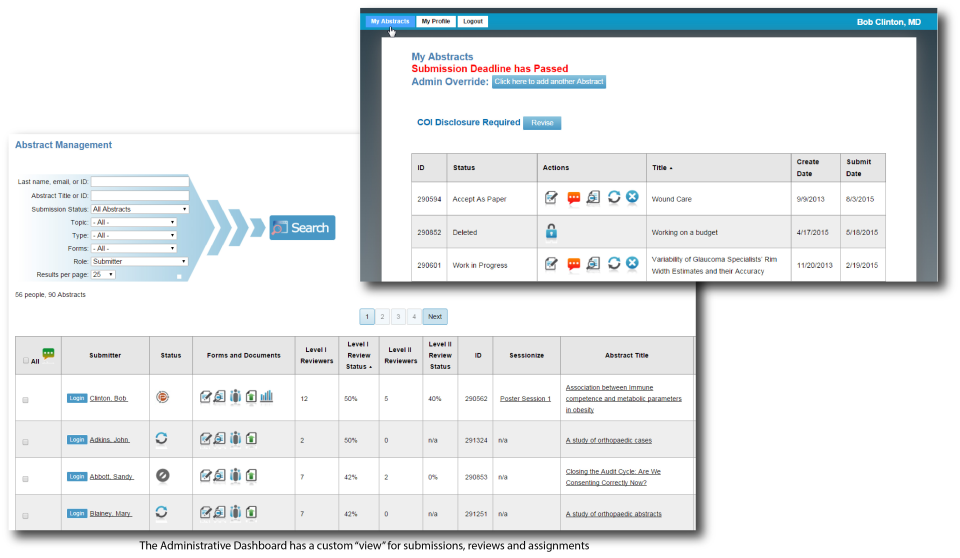The height and width of the screenshot is (558, 960).
Task: Check the box for Abbott, Sandy row
Action: tap(26, 479)
